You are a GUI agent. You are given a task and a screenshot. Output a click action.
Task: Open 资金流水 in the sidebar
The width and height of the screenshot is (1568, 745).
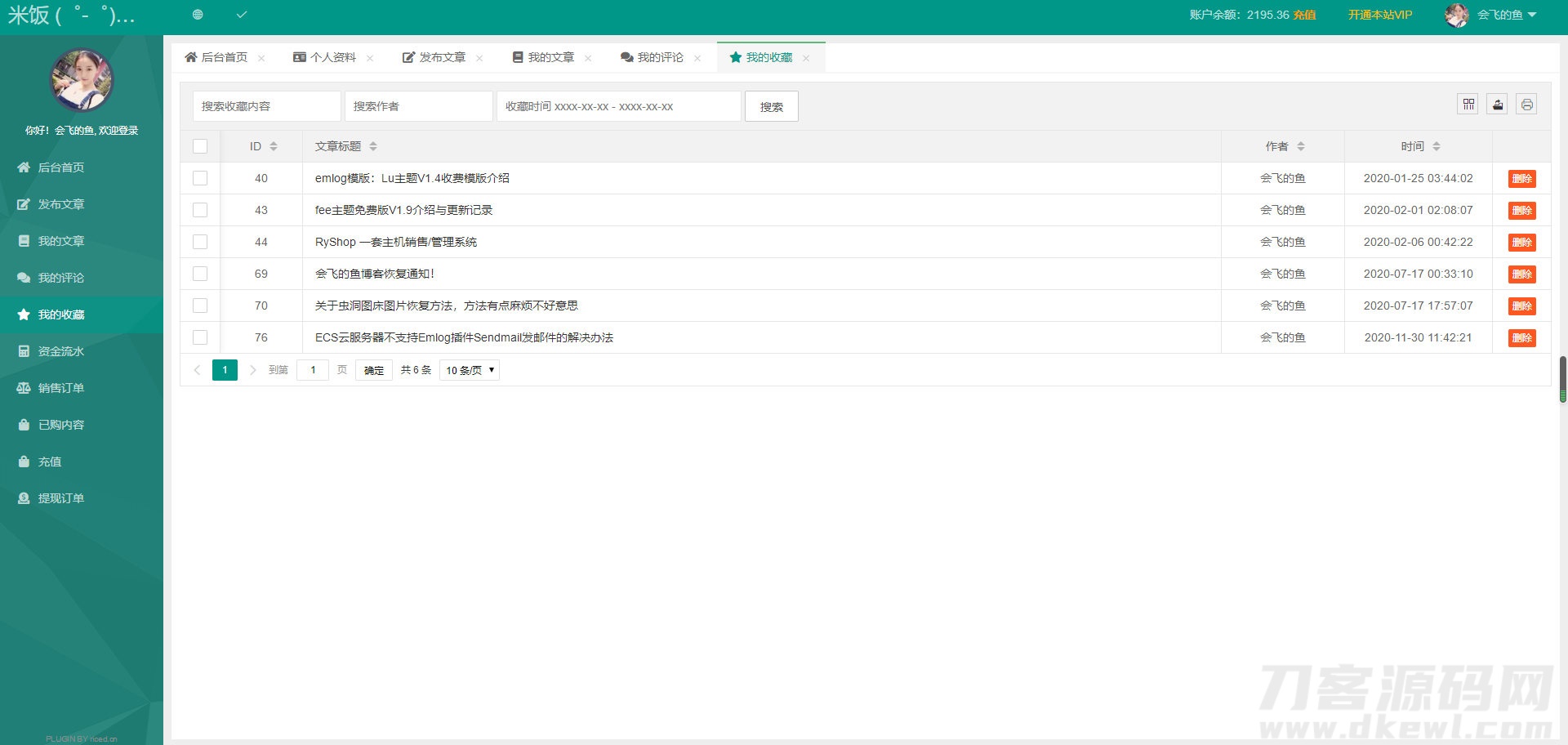[x=60, y=351]
